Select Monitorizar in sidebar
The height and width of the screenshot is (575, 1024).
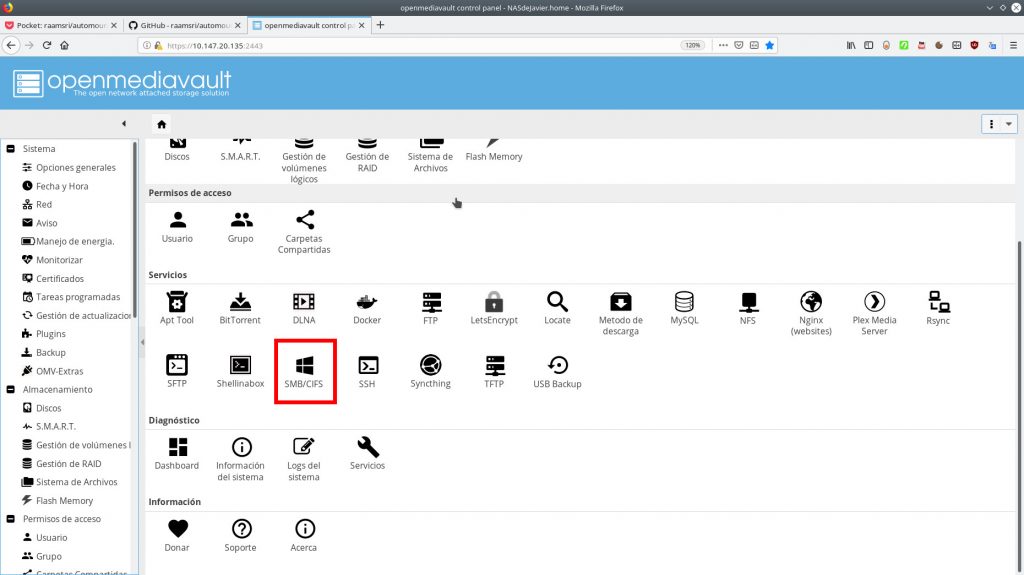click(52, 260)
